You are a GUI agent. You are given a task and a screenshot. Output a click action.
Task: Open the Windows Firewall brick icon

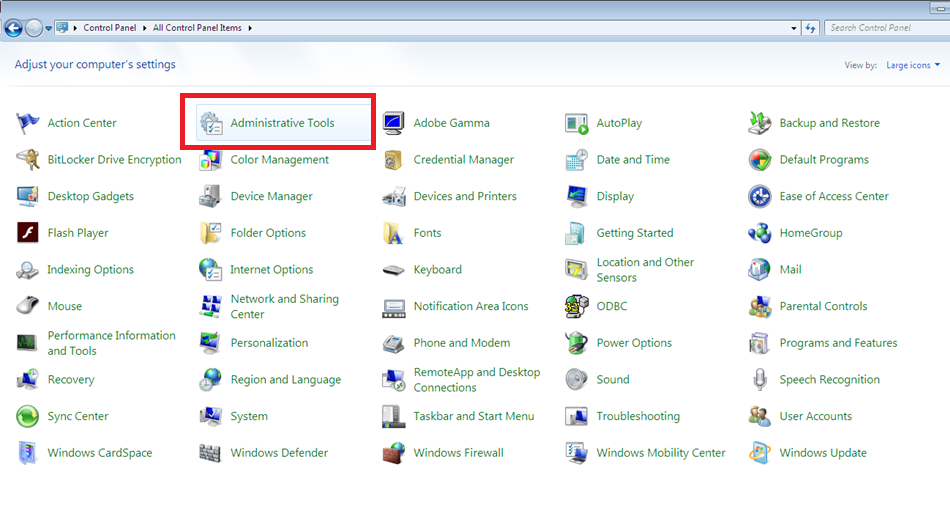[394, 453]
